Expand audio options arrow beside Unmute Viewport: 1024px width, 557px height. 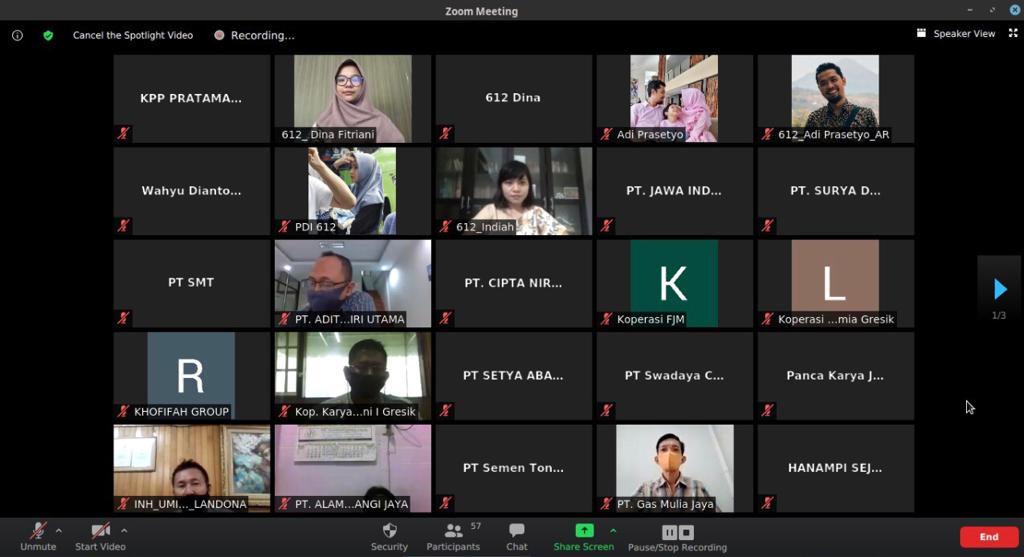(x=59, y=530)
